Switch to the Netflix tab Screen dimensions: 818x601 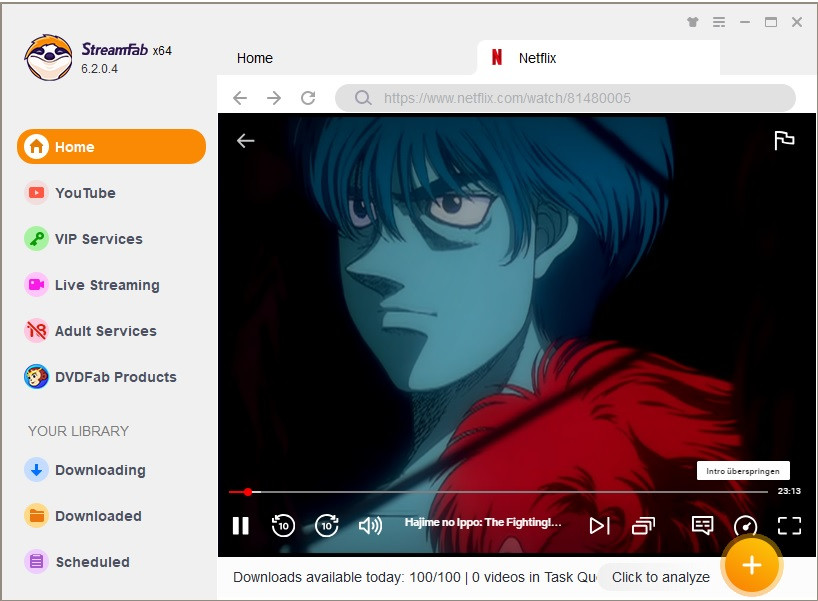pyautogui.click(x=598, y=58)
